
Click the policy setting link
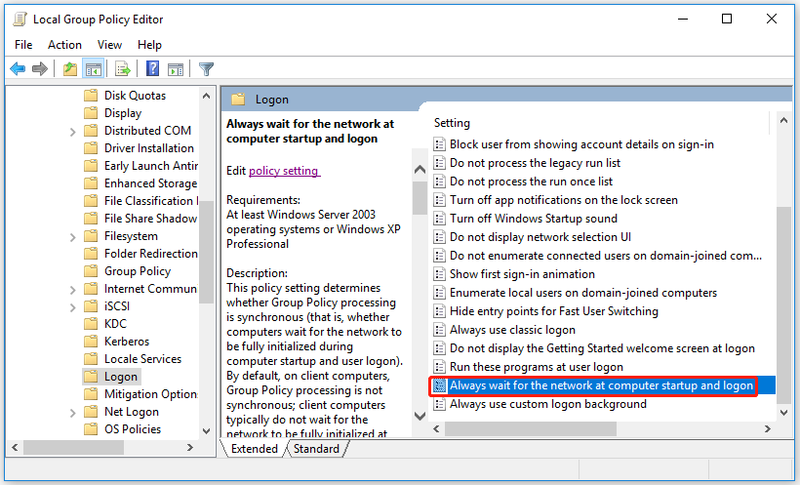[x=284, y=171]
